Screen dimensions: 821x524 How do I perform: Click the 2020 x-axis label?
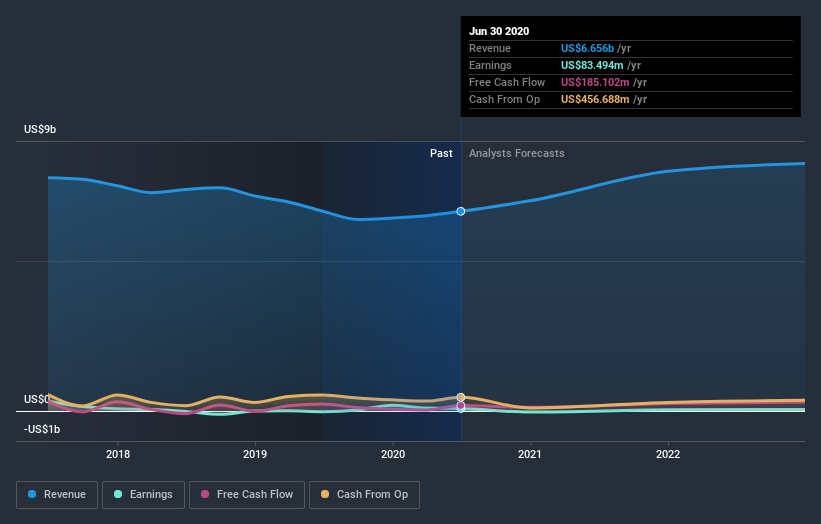point(393,454)
